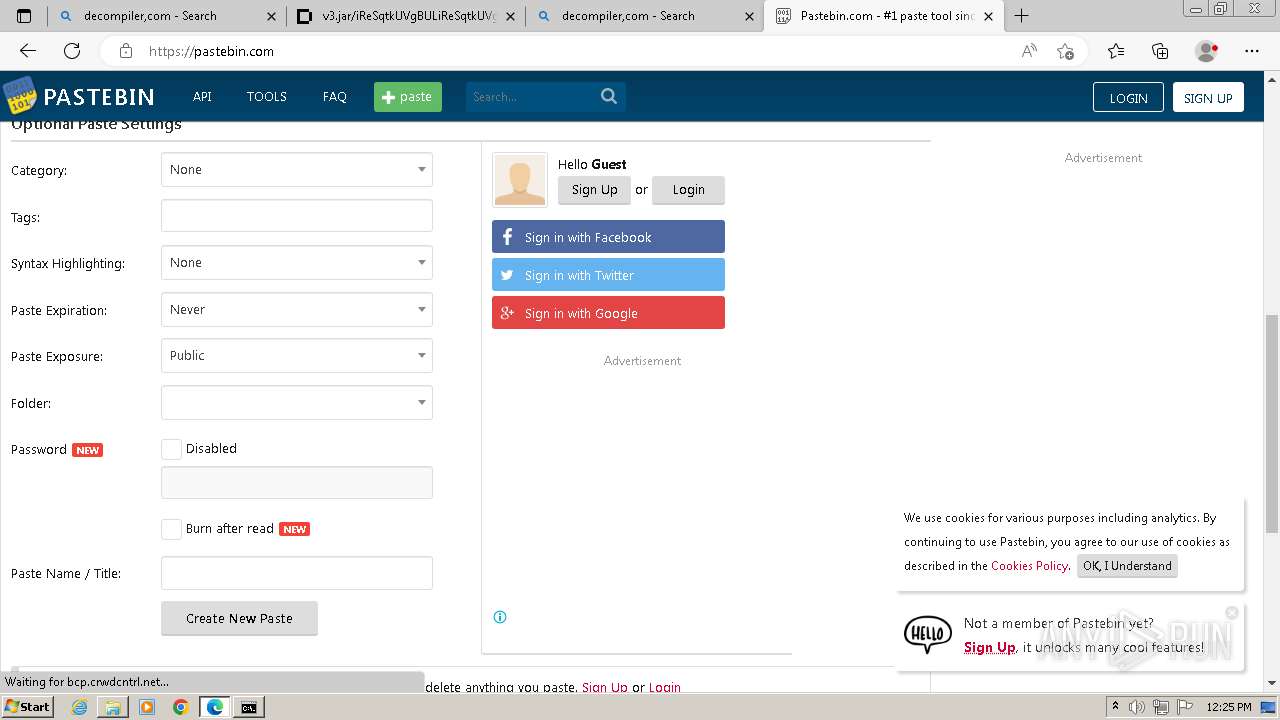The height and width of the screenshot is (720, 1280).
Task: Click the Paste Name / Title field
Action: pos(297,573)
